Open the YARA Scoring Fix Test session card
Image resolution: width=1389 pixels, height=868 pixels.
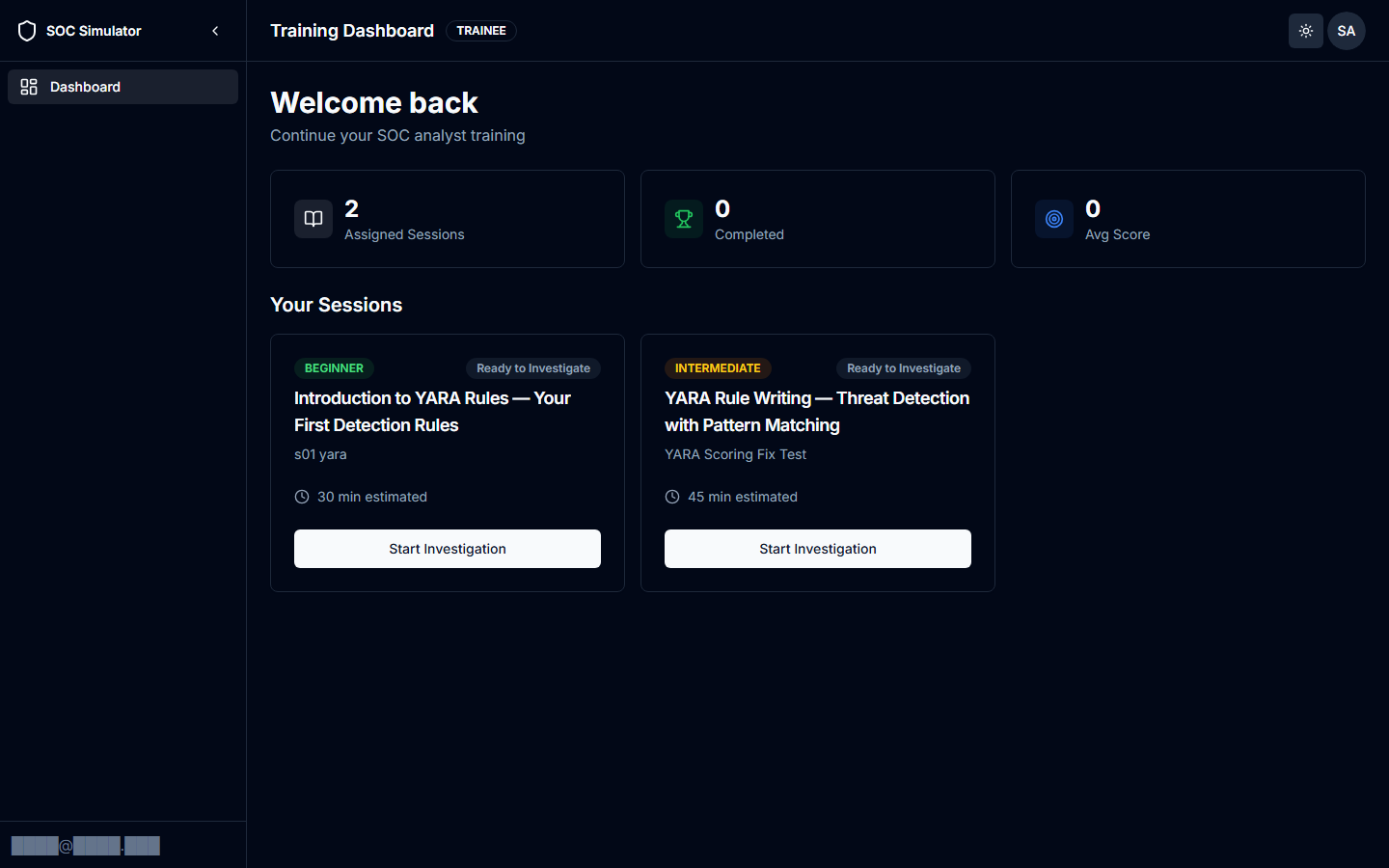tap(735, 454)
